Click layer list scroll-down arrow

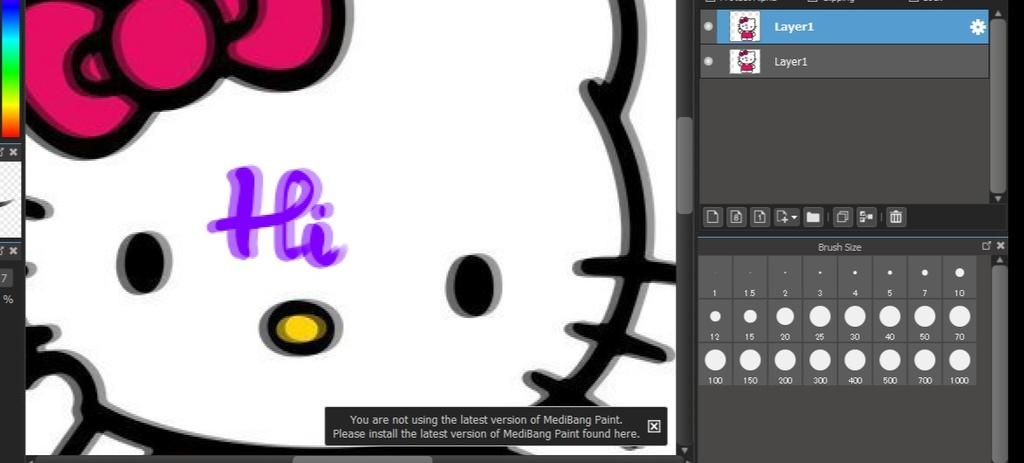click(997, 198)
